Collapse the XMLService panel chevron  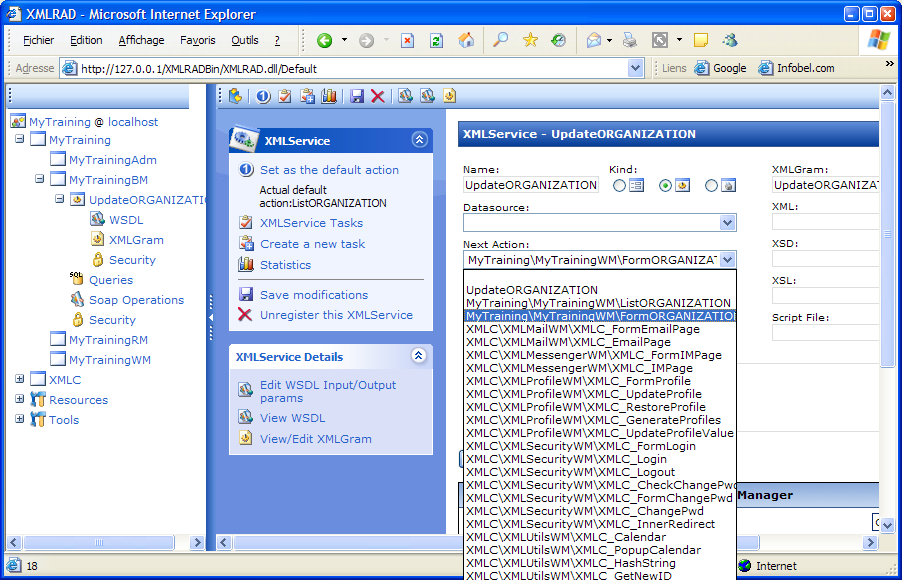tap(420, 140)
